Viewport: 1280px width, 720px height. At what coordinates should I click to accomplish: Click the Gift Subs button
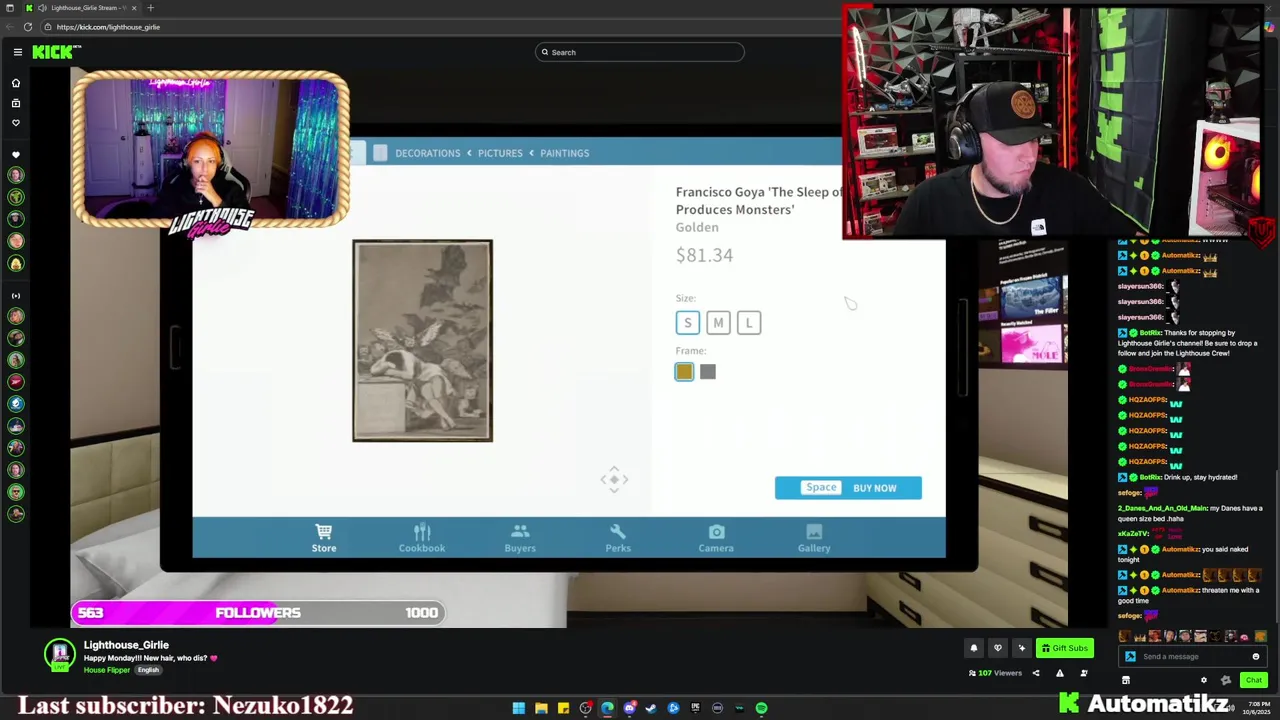tap(1064, 648)
